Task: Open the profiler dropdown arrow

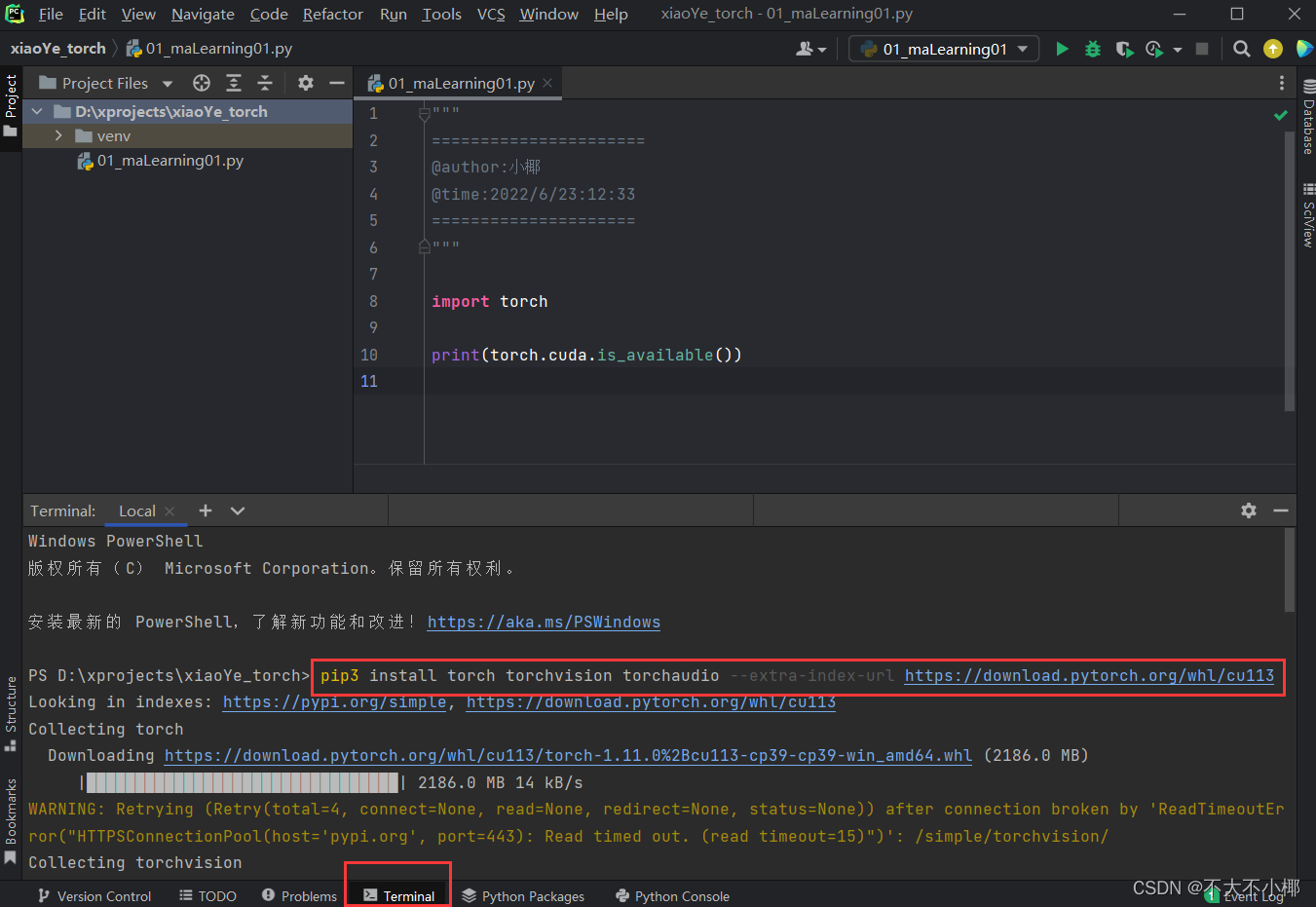Action: coord(1178,50)
